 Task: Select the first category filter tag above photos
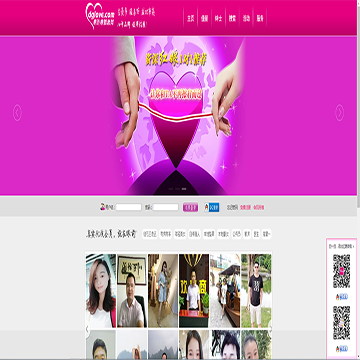click(x=150, y=234)
